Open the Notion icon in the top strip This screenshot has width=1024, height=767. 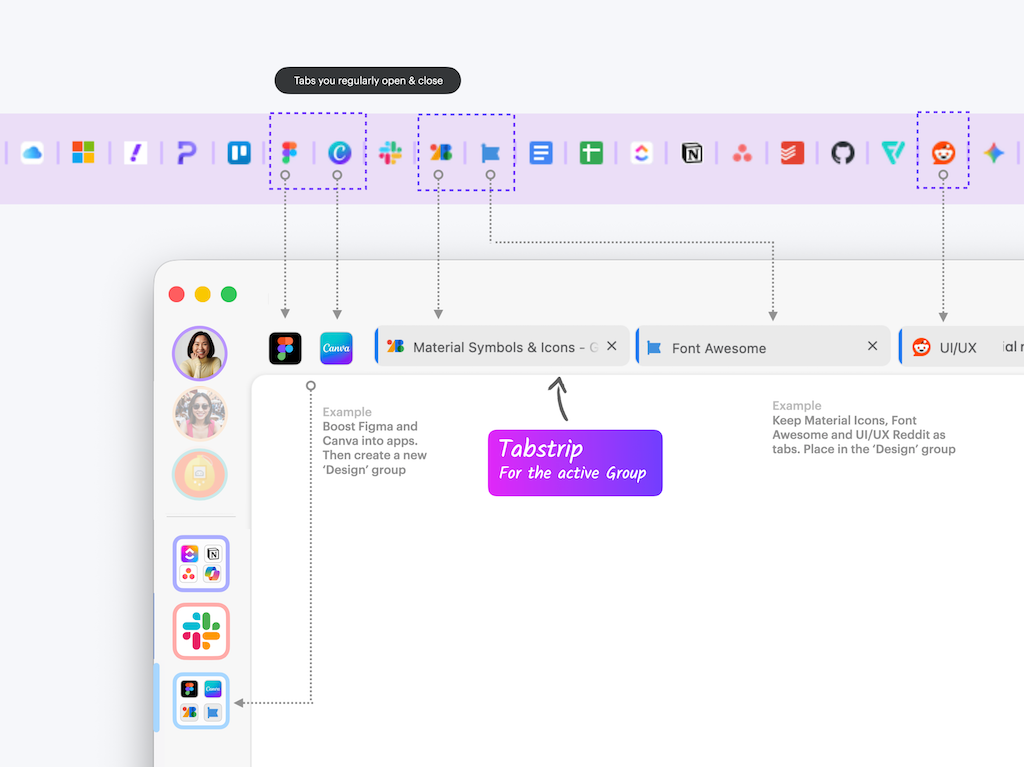point(692,153)
